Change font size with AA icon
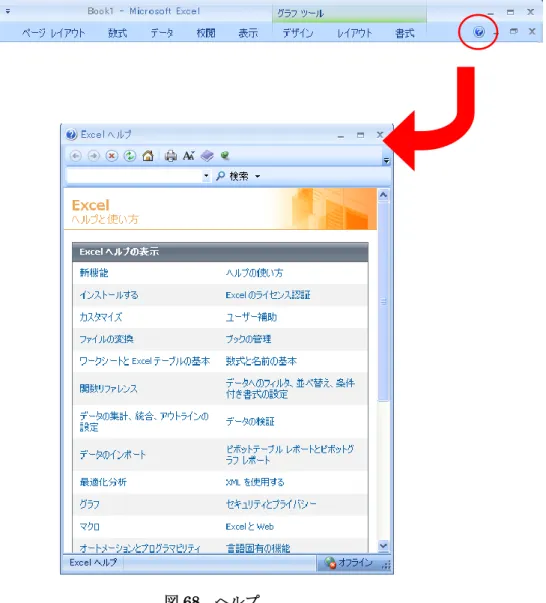This screenshot has height=603, width=546. click(188, 156)
